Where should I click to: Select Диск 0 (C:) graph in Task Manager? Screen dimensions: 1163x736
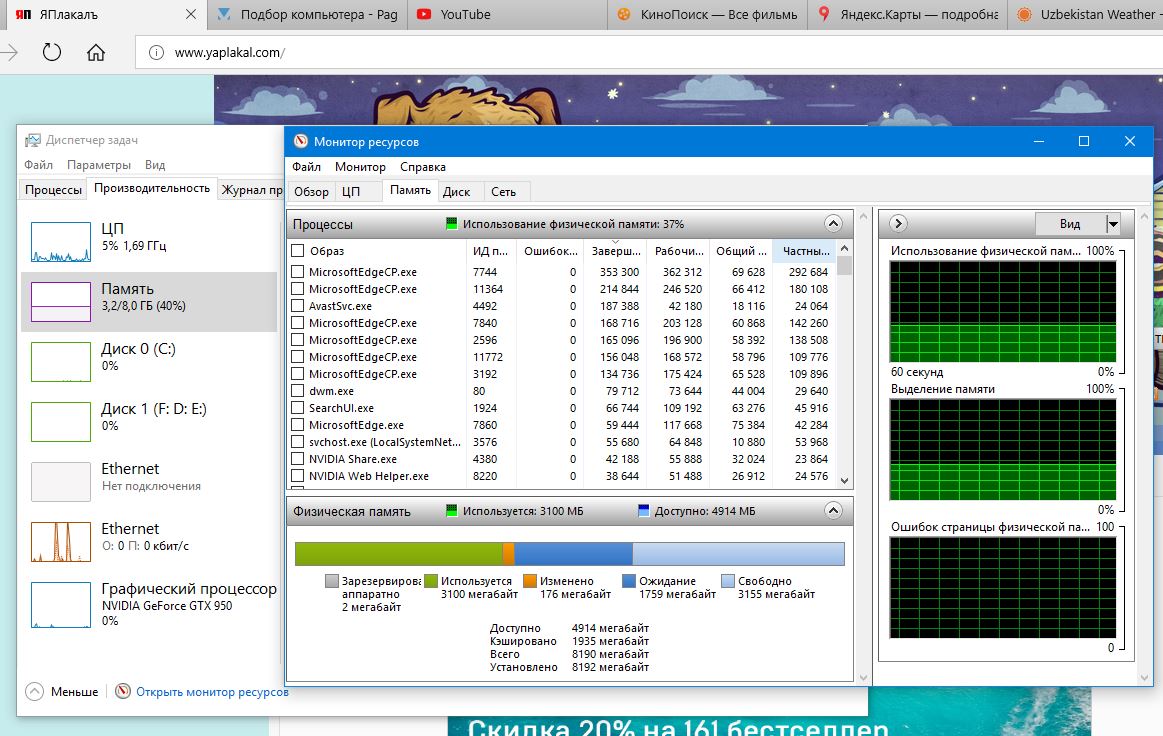pos(60,361)
